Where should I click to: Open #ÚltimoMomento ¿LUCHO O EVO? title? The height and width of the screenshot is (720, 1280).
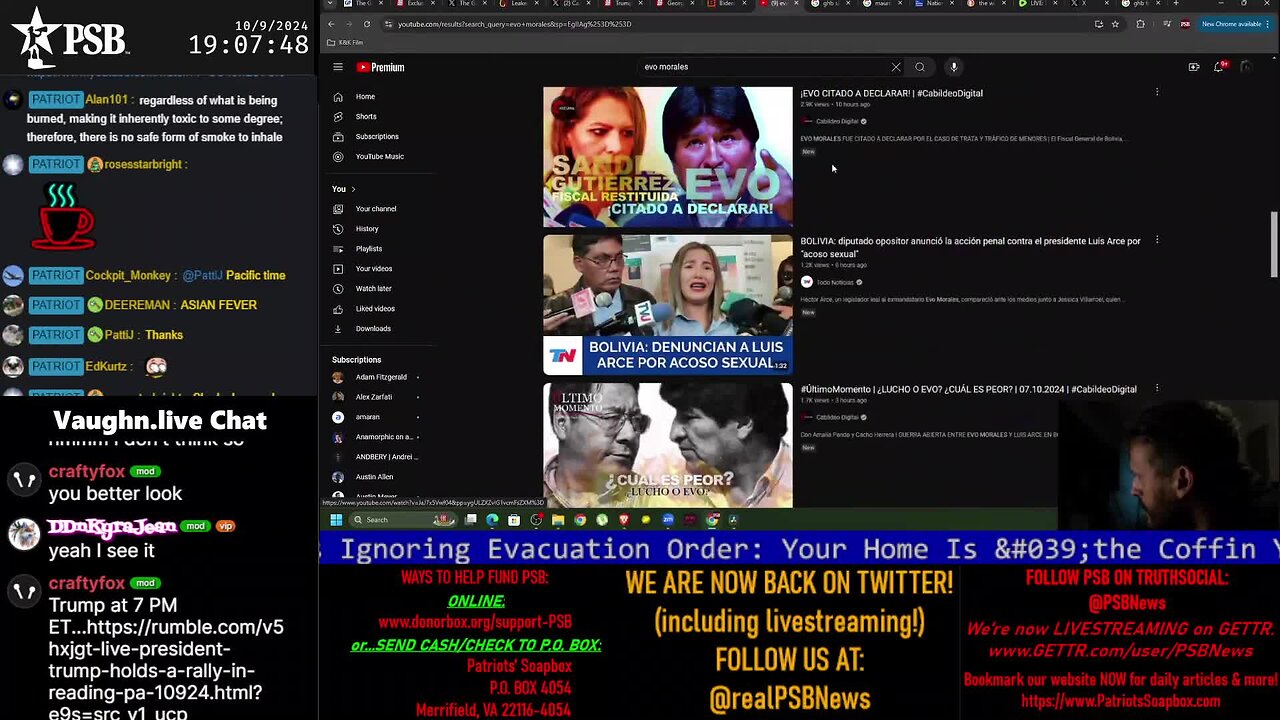point(968,389)
